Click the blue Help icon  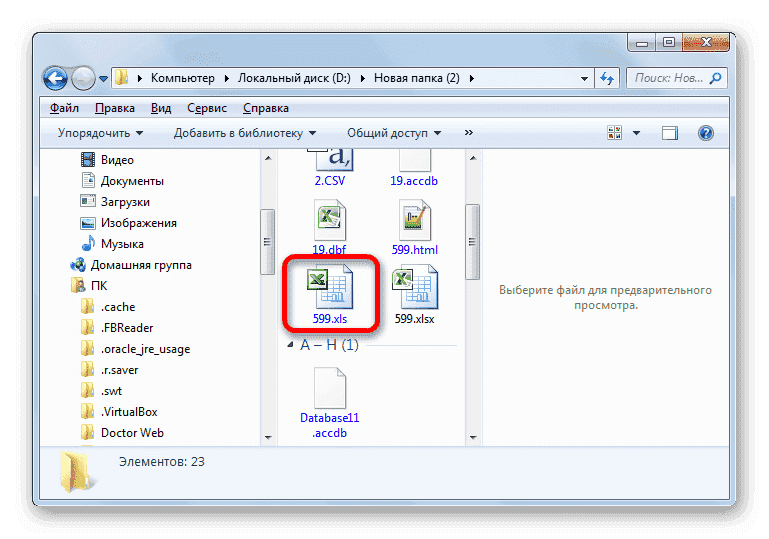(x=706, y=133)
